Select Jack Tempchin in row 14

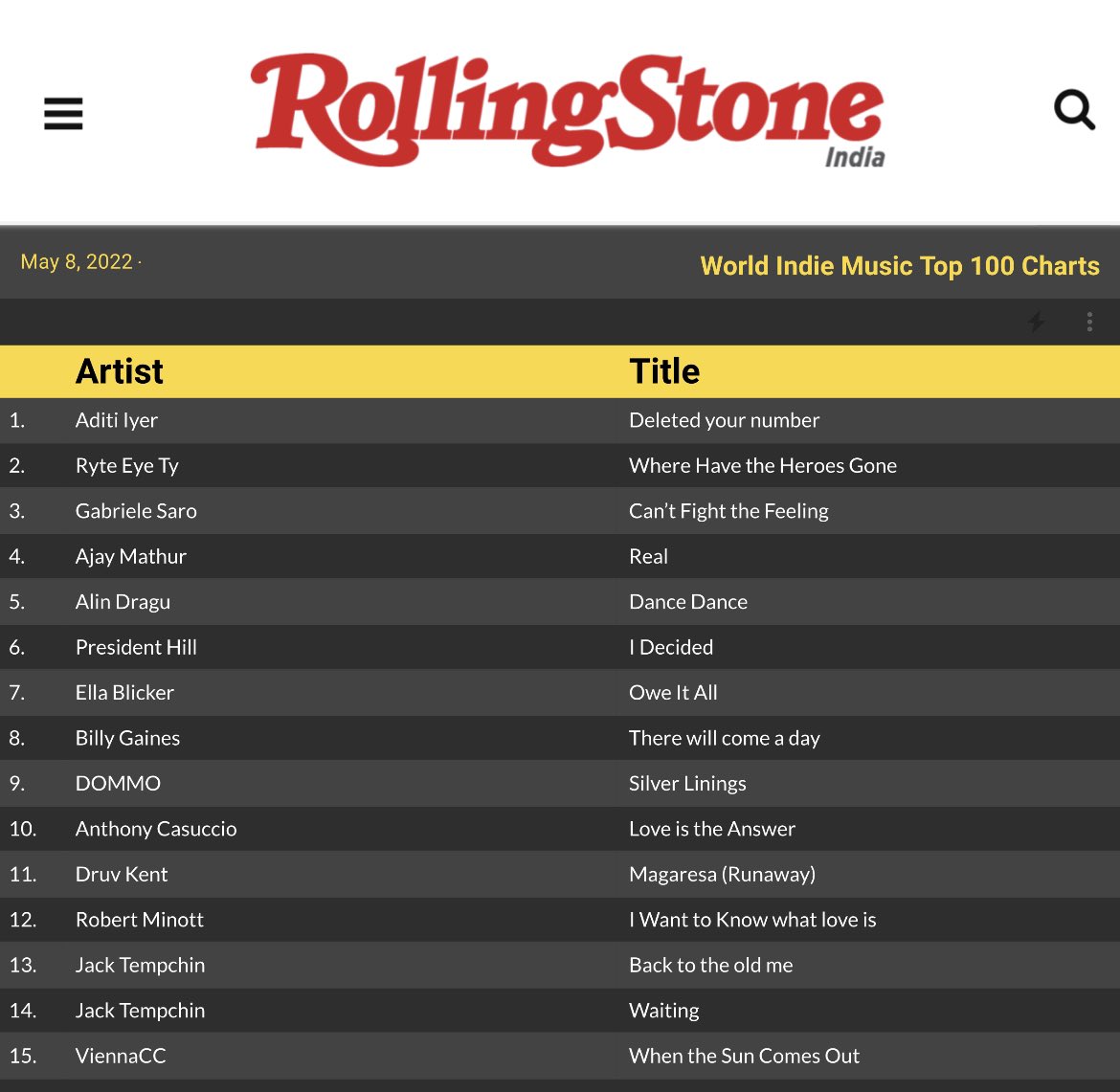click(141, 1011)
